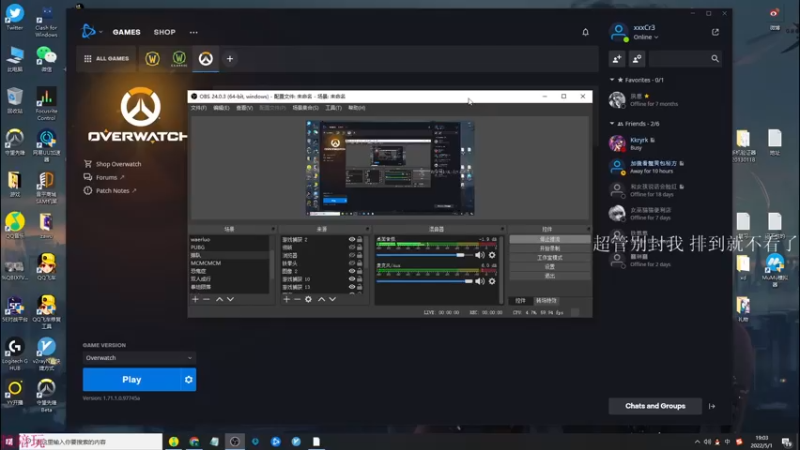
Task: Show hidden system tray icons chevron
Action: coord(697,442)
